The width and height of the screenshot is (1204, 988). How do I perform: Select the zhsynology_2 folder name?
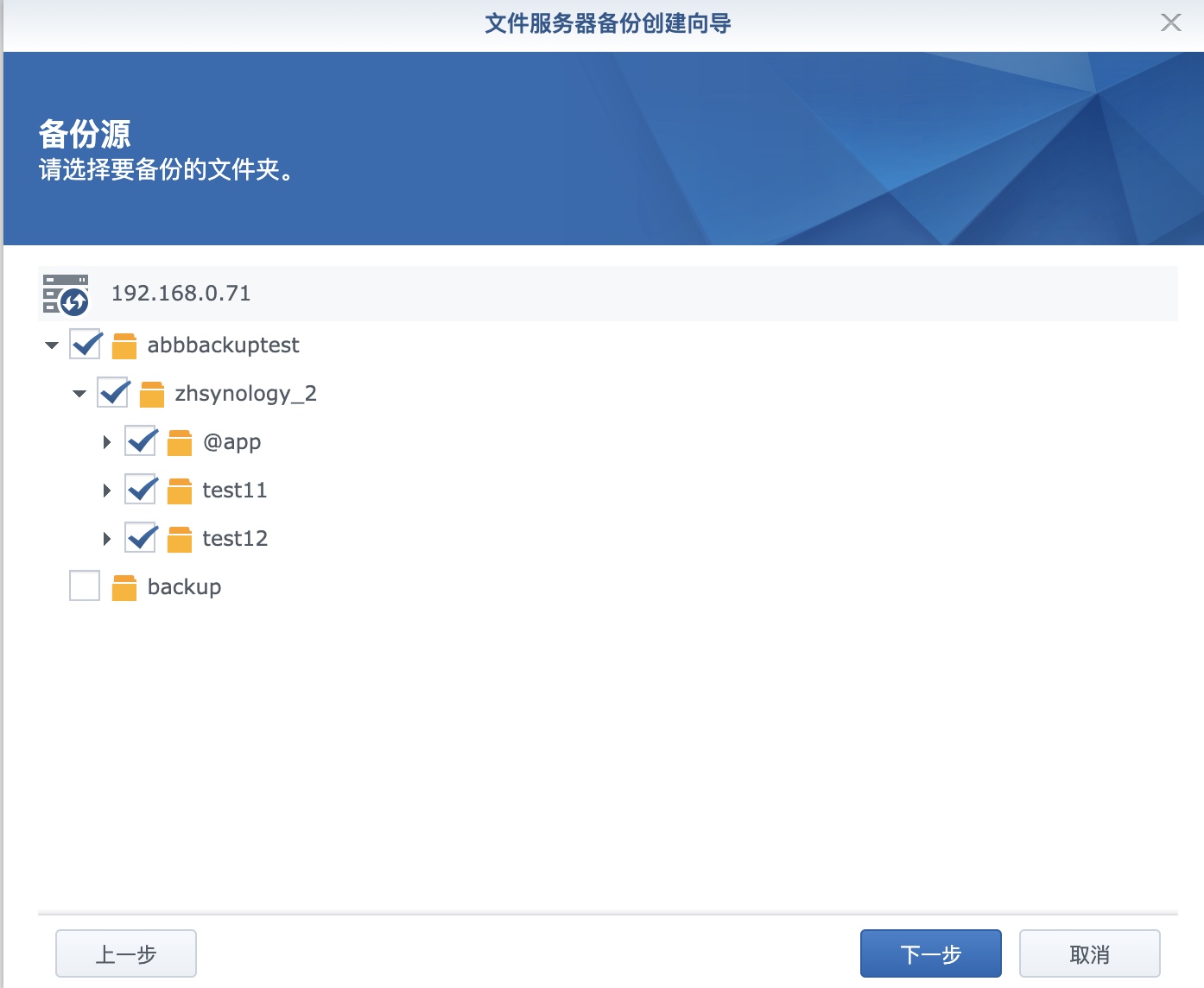[x=245, y=394]
